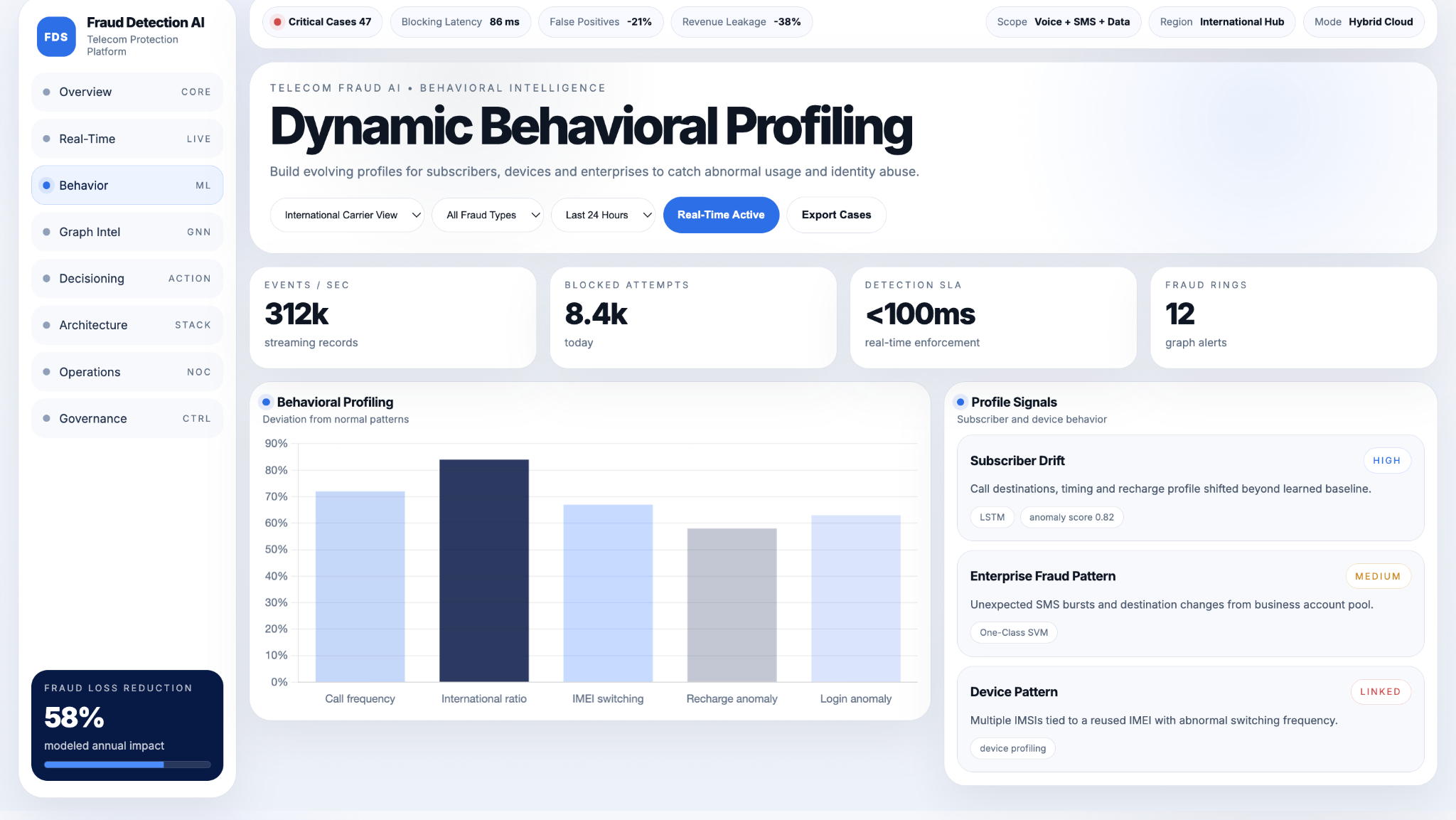Toggle the Mode Hybrid Cloud pill
Image resolution: width=1456 pixels, height=820 pixels.
[1363, 22]
